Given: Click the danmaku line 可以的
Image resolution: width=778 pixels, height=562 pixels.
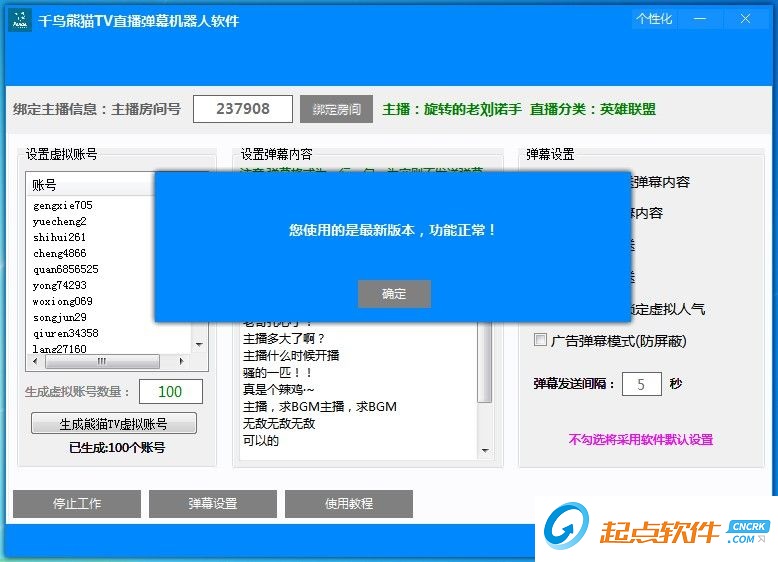Looking at the screenshot, I should pos(260,440).
